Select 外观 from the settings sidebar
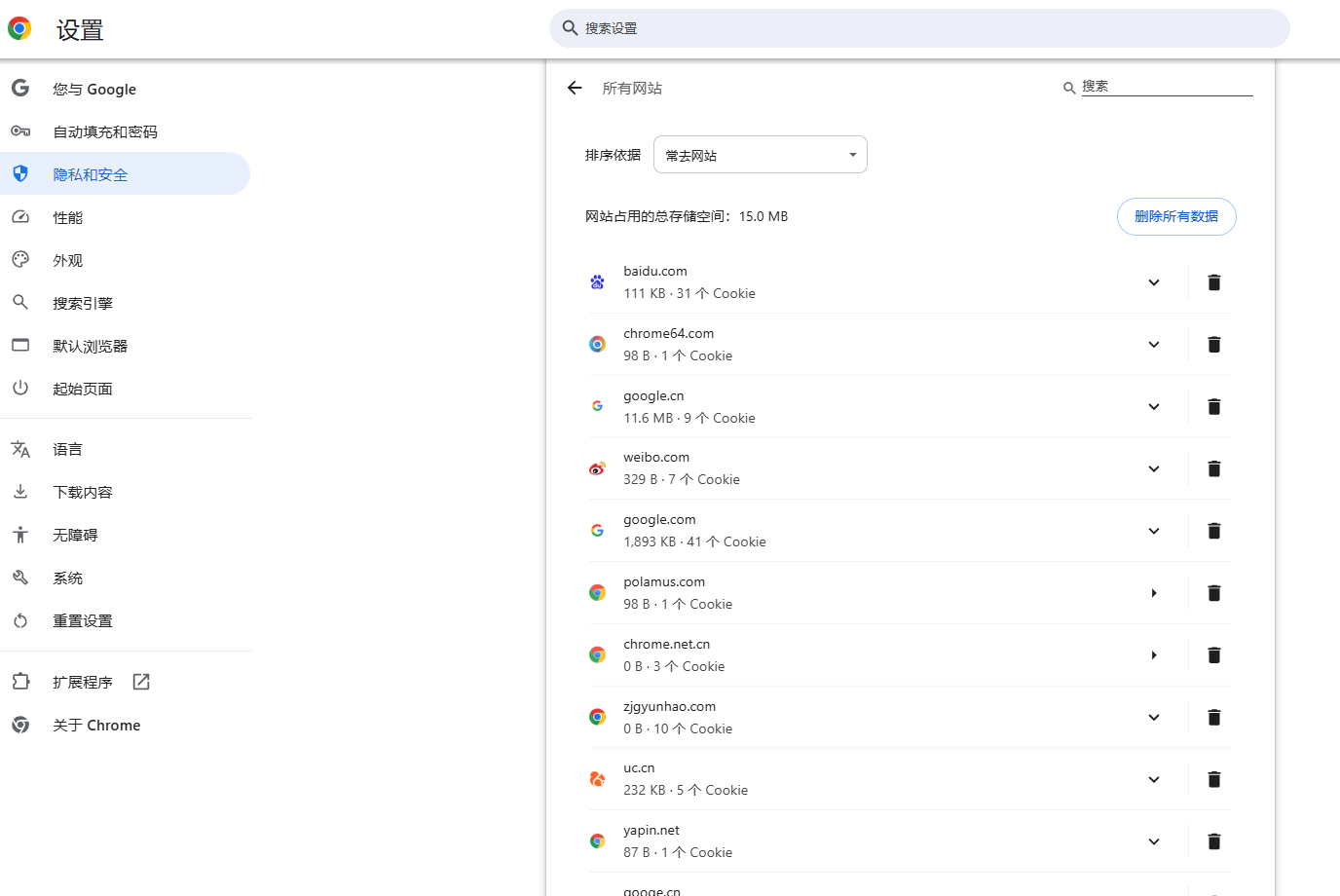The width and height of the screenshot is (1340, 896). 68,260
